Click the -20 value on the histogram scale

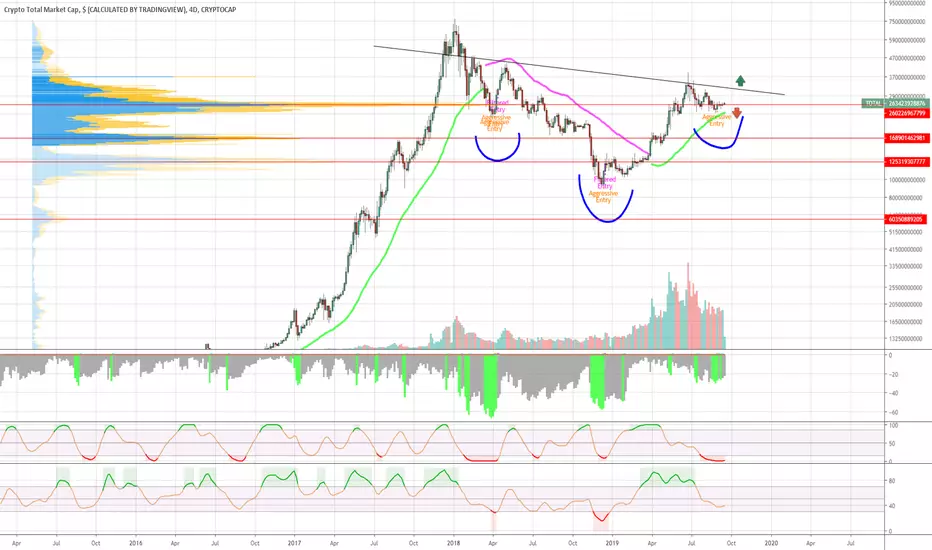point(892,374)
